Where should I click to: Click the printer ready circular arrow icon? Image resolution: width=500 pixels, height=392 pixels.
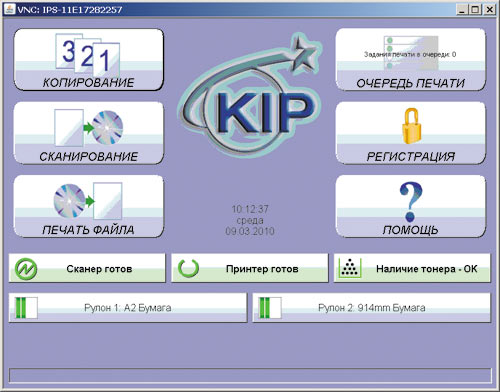pyautogui.click(x=188, y=268)
